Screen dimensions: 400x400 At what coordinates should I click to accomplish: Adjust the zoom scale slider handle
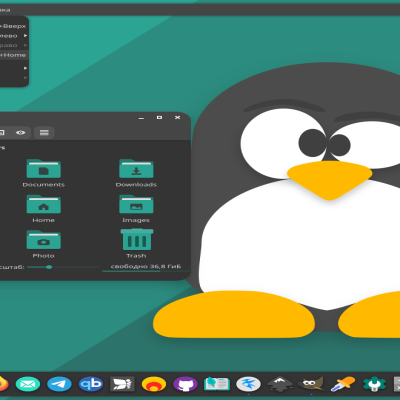49,267
